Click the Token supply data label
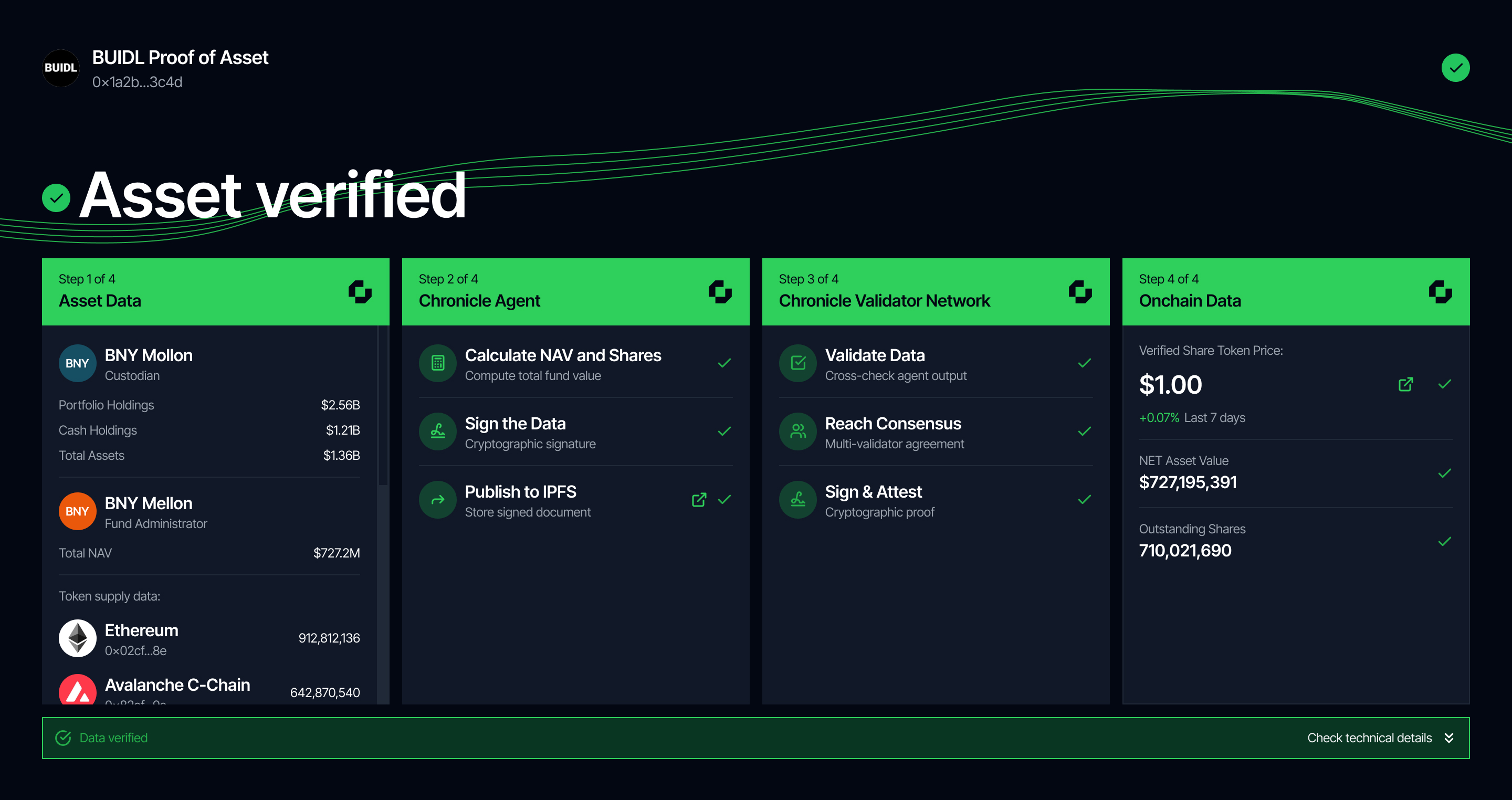Image resolution: width=1512 pixels, height=800 pixels. tap(109, 596)
